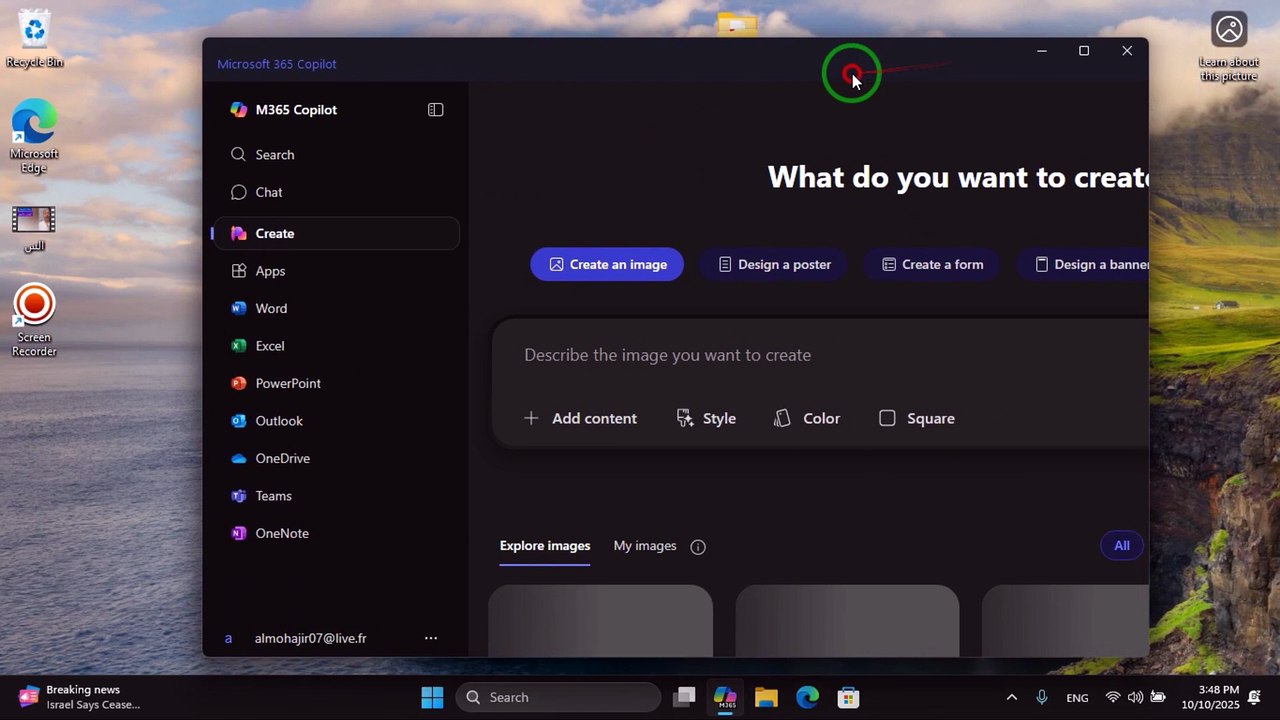The width and height of the screenshot is (1280, 720).
Task: Open Search in the Copilot sidebar
Action: pyautogui.click(x=335, y=155)
